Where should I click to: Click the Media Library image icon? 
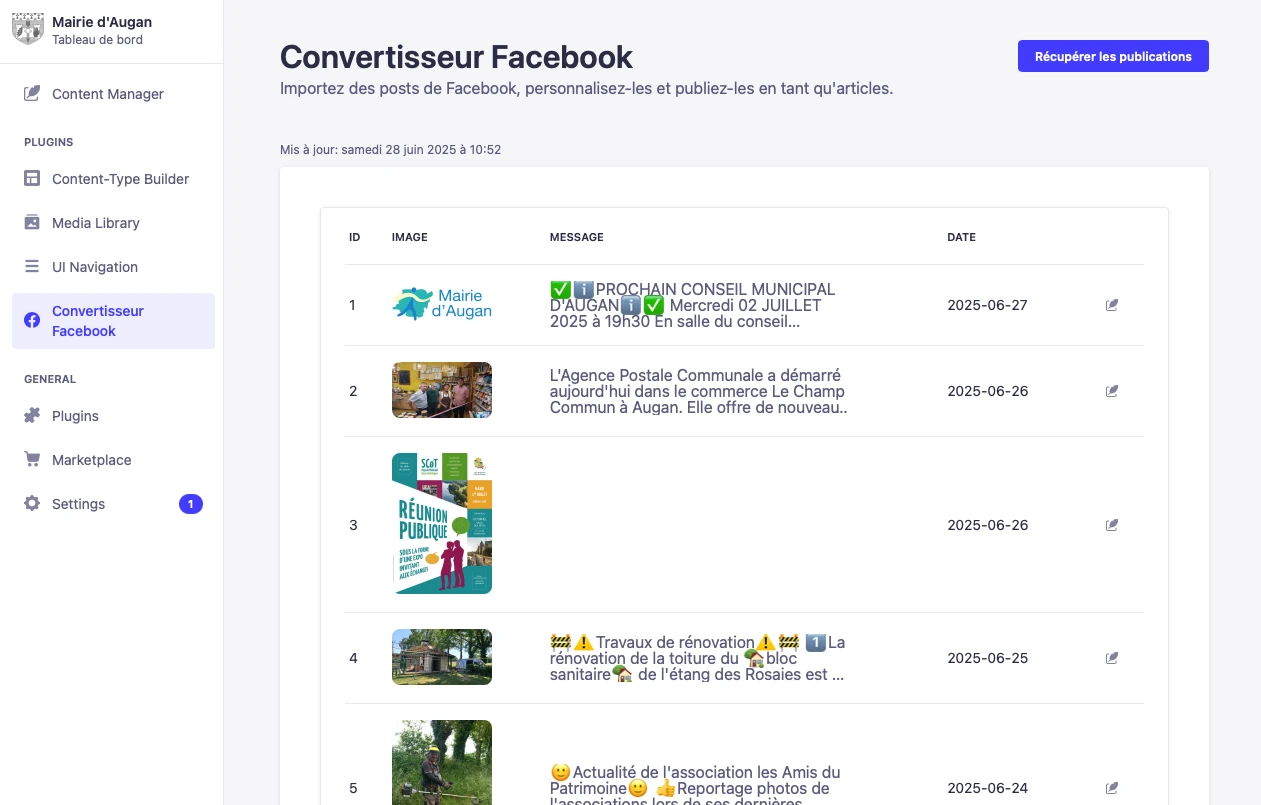(32, 223)
